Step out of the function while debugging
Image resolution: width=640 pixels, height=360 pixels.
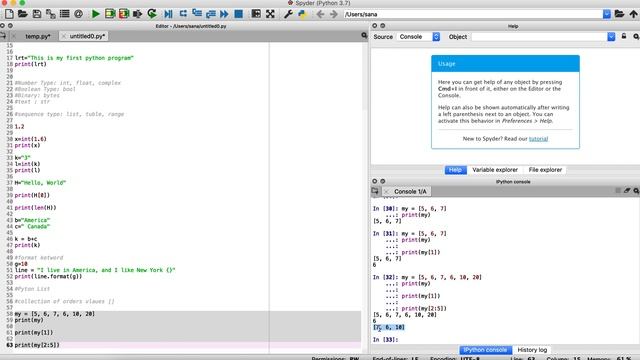tap(211, 14)
